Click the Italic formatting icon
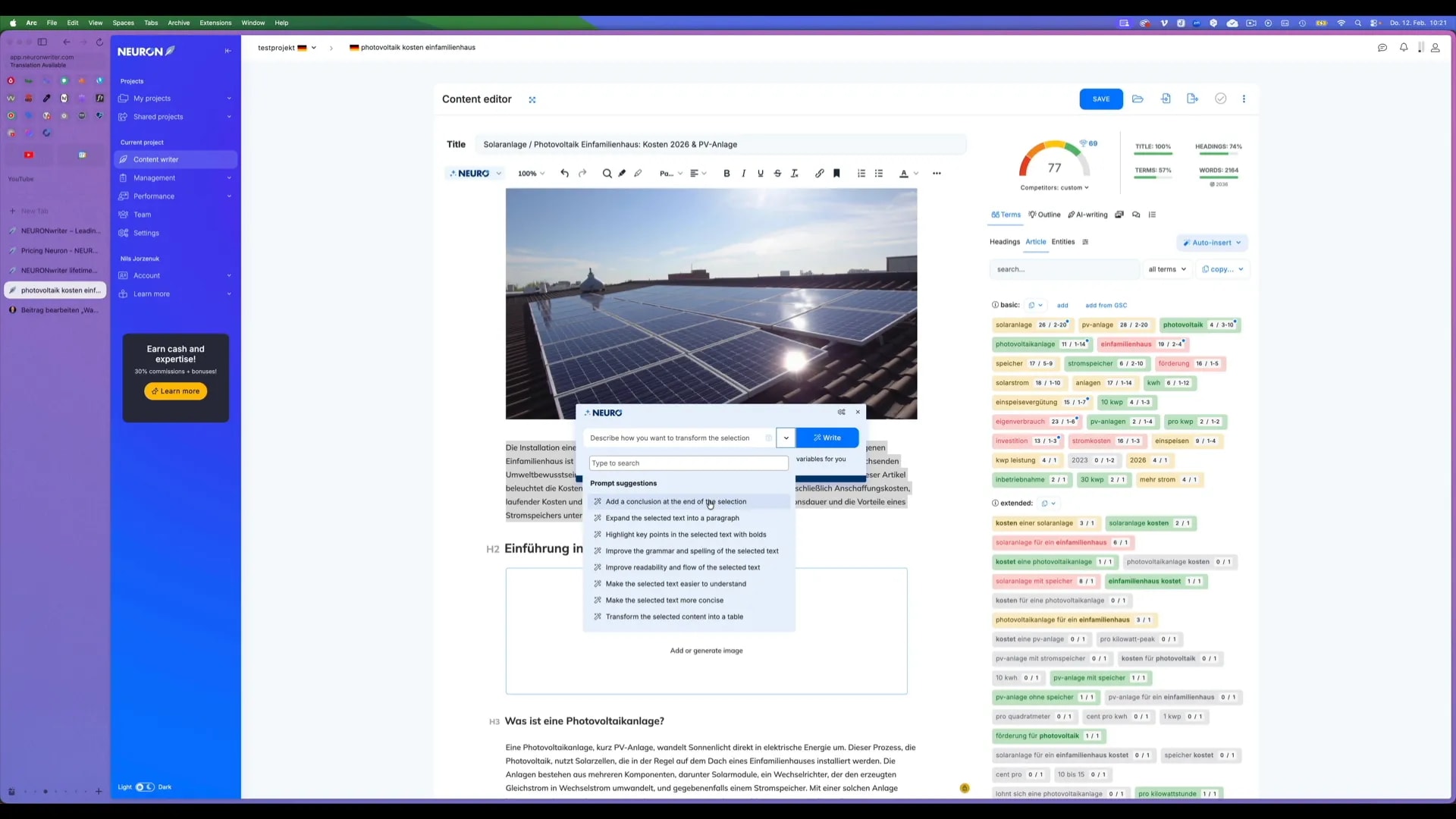Screen dimensions: 1456x819 743,174
